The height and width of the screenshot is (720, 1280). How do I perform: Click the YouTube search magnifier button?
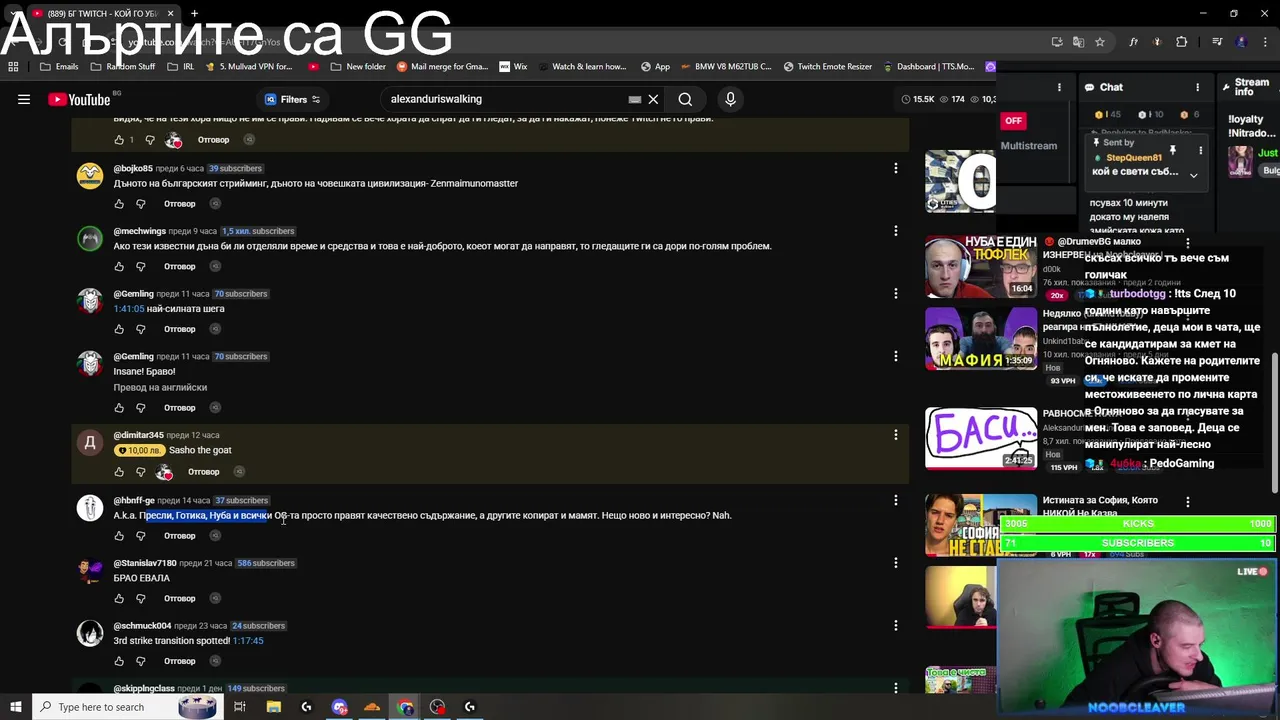click(x=685, y=99)
